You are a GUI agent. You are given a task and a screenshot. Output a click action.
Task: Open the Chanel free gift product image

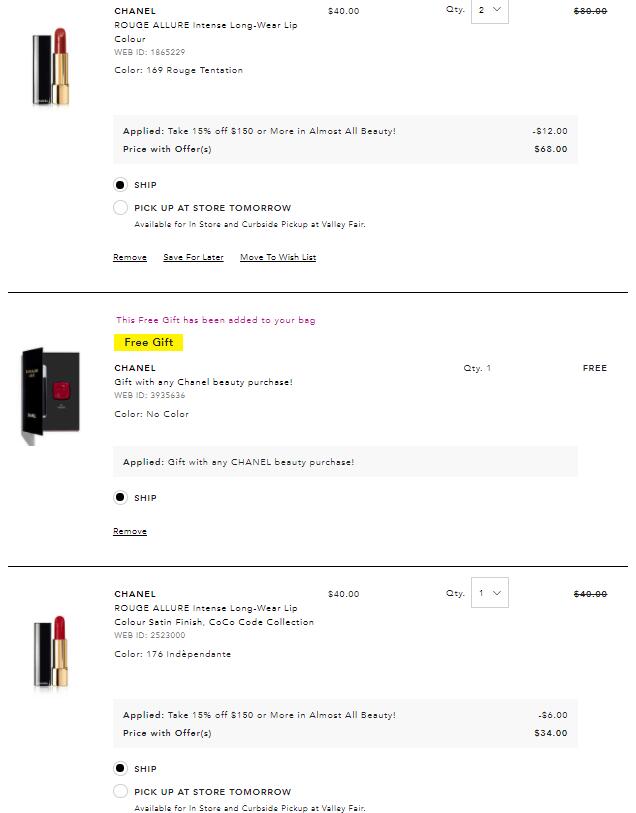[50, 397]
